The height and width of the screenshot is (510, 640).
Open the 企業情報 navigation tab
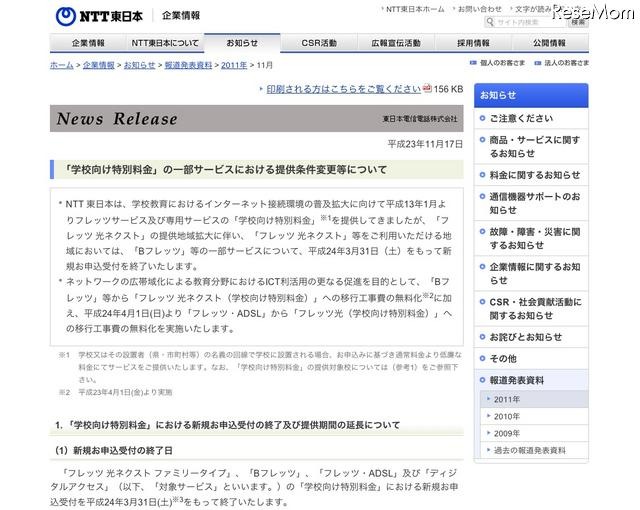pos(88,43)
